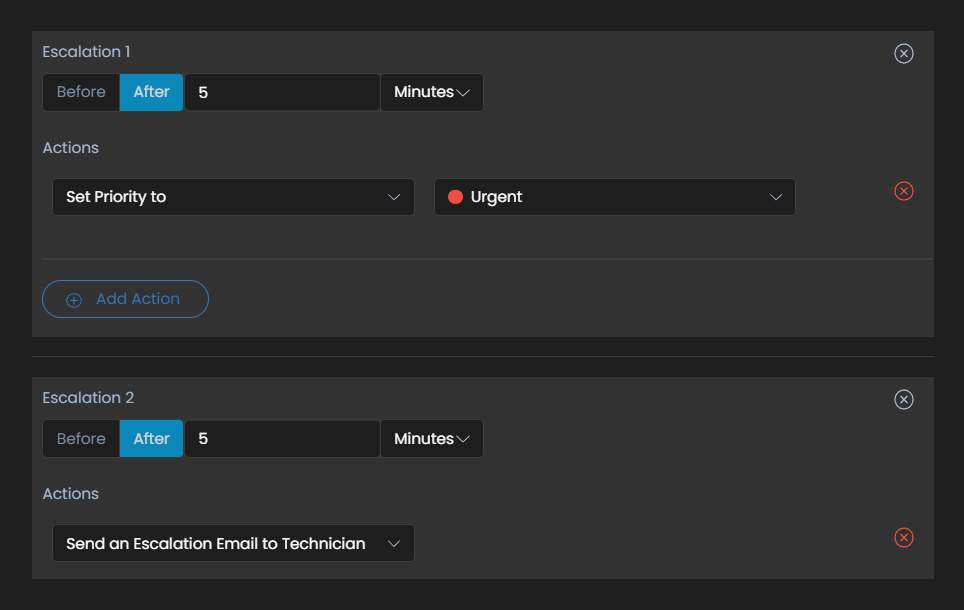This screenshot has height=610, width=964.
Task: Click the red Urgent priority color dot
Action: [455, 197]
